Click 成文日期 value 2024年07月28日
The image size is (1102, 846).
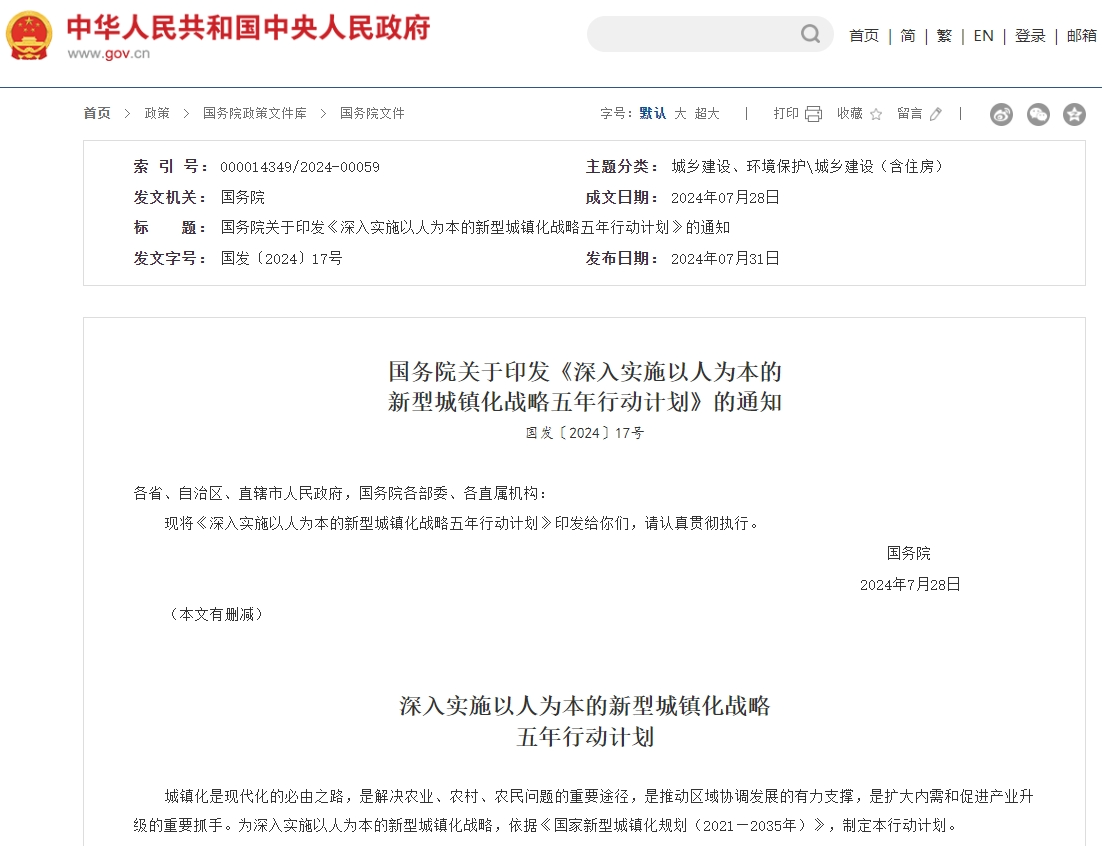click(725, 197)
